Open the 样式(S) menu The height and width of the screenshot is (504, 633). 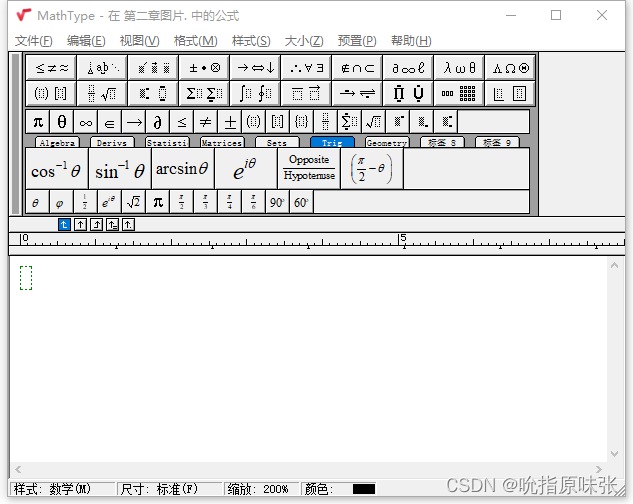point(251,41)
